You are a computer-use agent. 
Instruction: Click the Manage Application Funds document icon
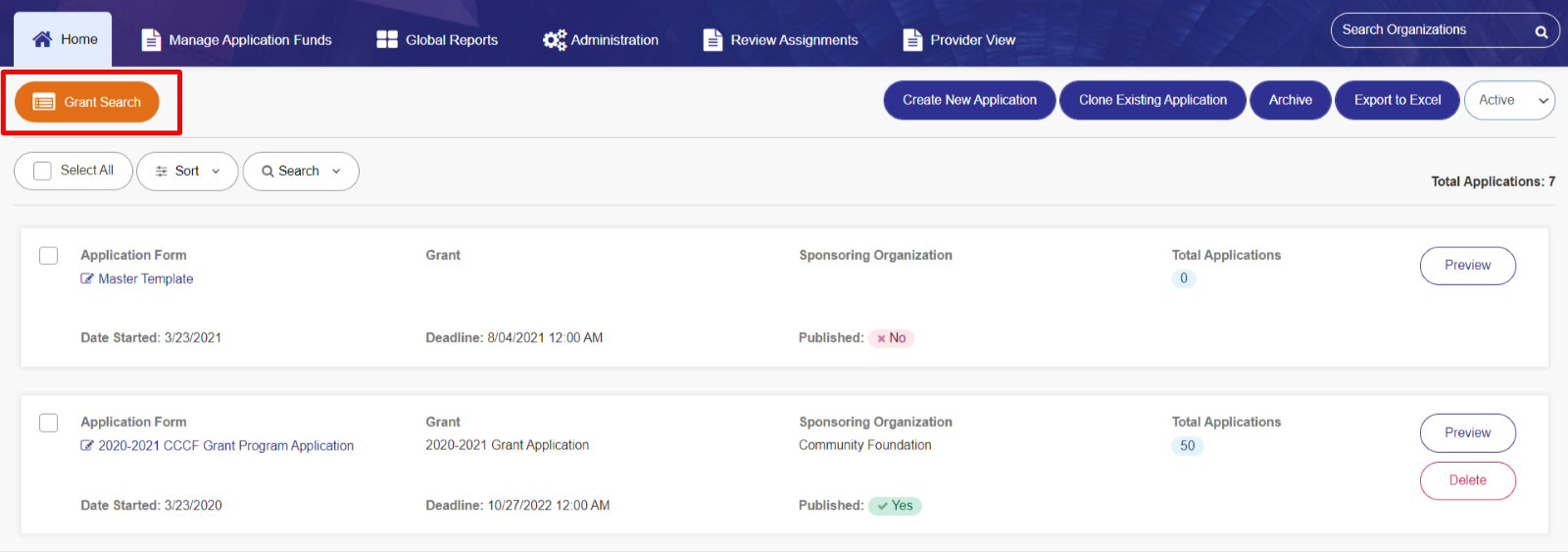click(x=151, y=39)
